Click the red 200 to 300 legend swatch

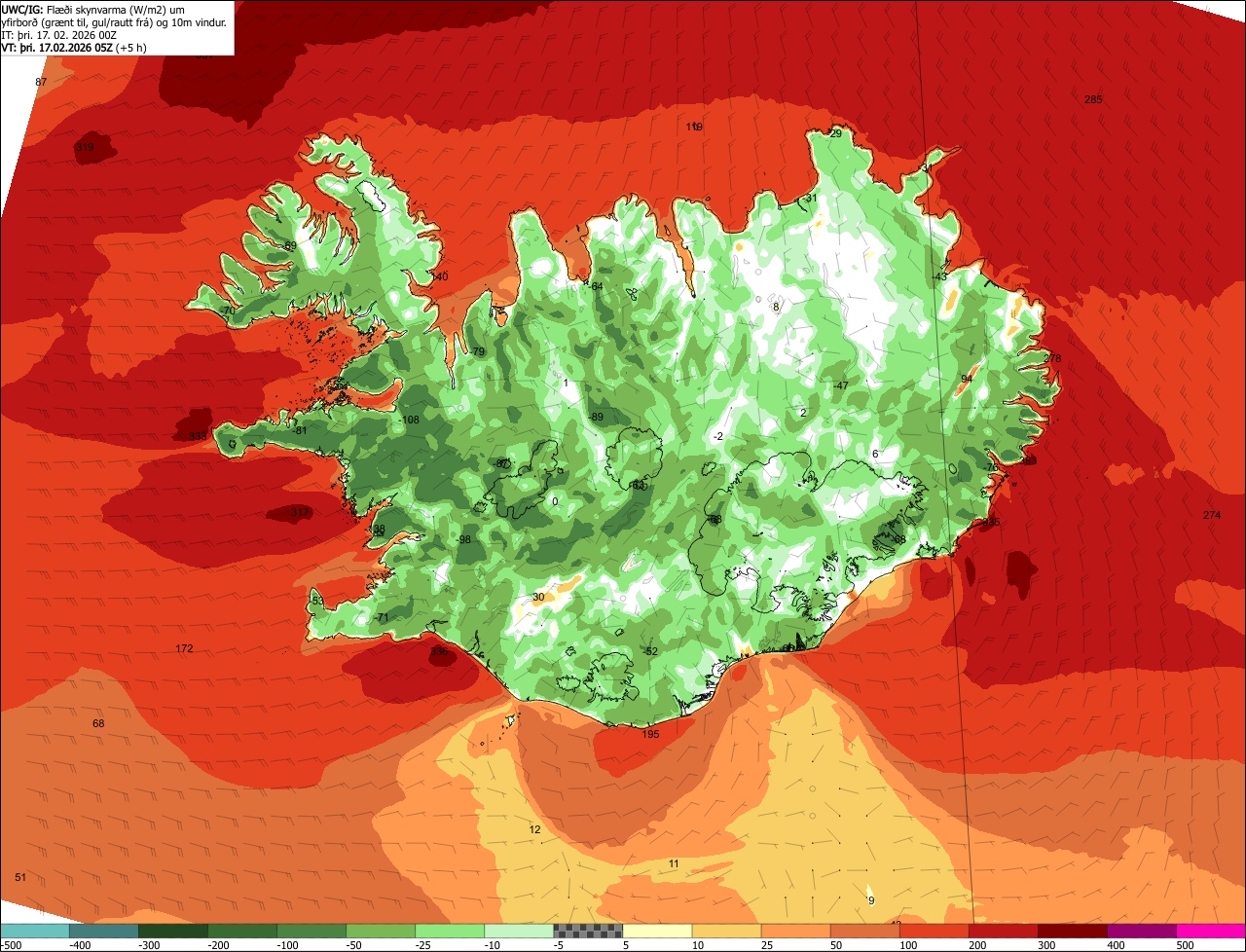coord(1002,931)
